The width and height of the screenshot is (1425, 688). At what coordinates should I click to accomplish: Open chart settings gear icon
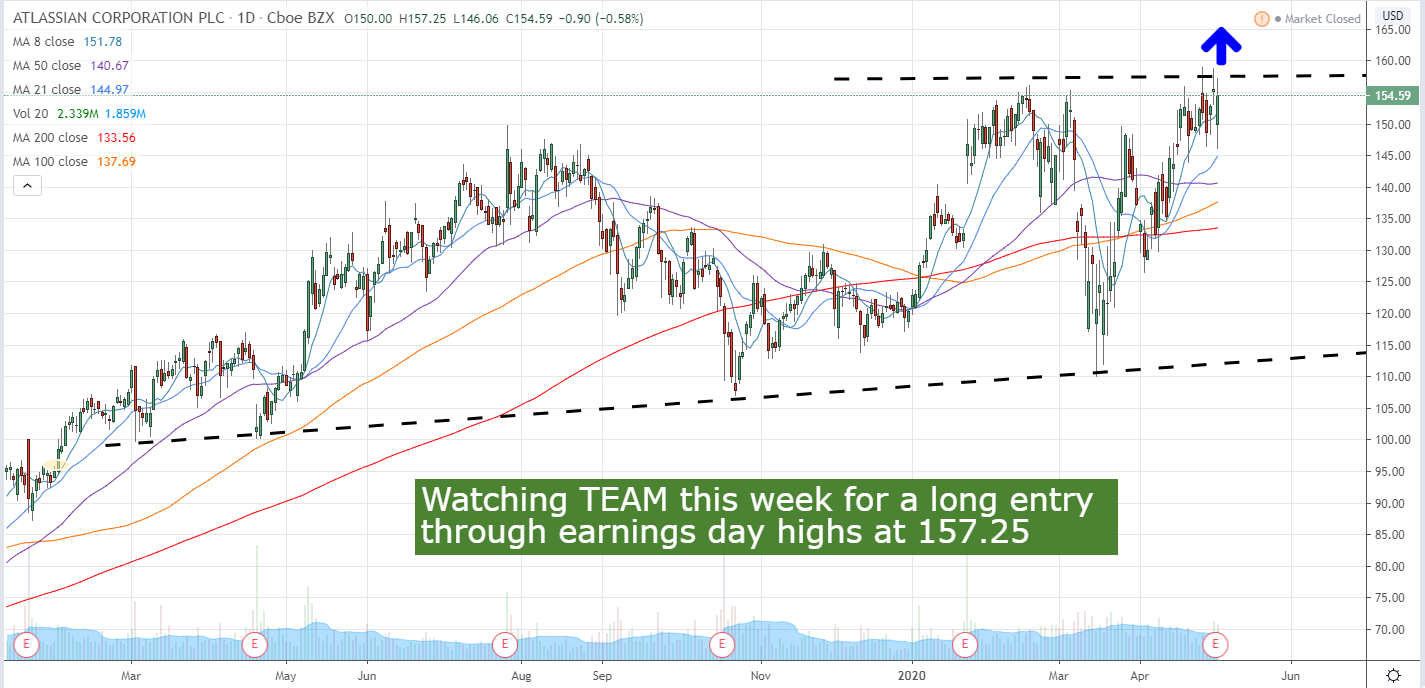click(1394, 675)
